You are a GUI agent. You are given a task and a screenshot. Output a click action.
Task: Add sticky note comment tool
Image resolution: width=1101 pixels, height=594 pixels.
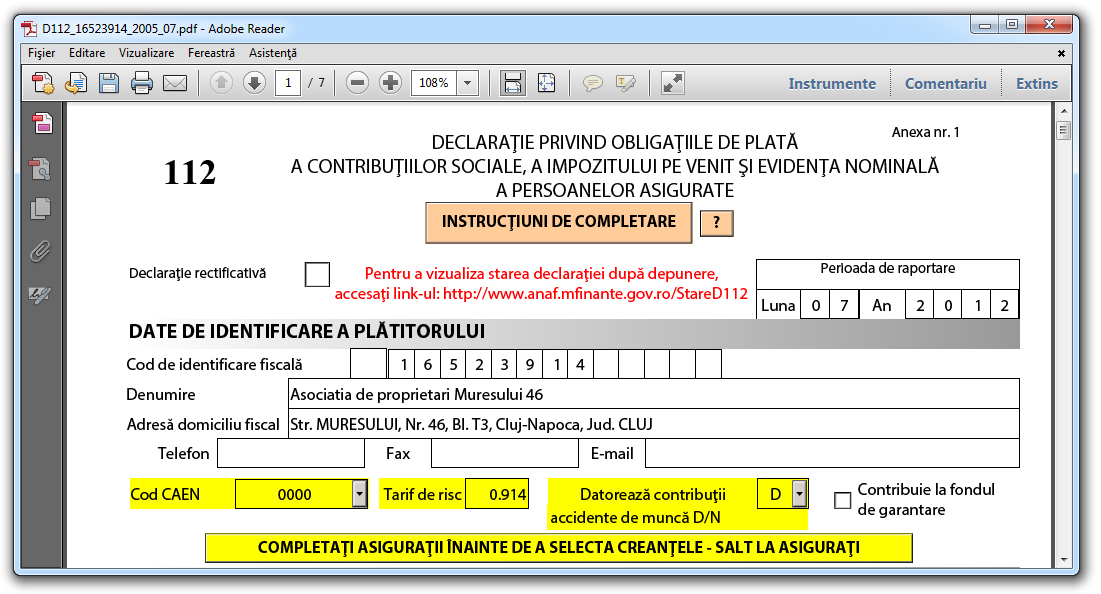tap(593, 84)
